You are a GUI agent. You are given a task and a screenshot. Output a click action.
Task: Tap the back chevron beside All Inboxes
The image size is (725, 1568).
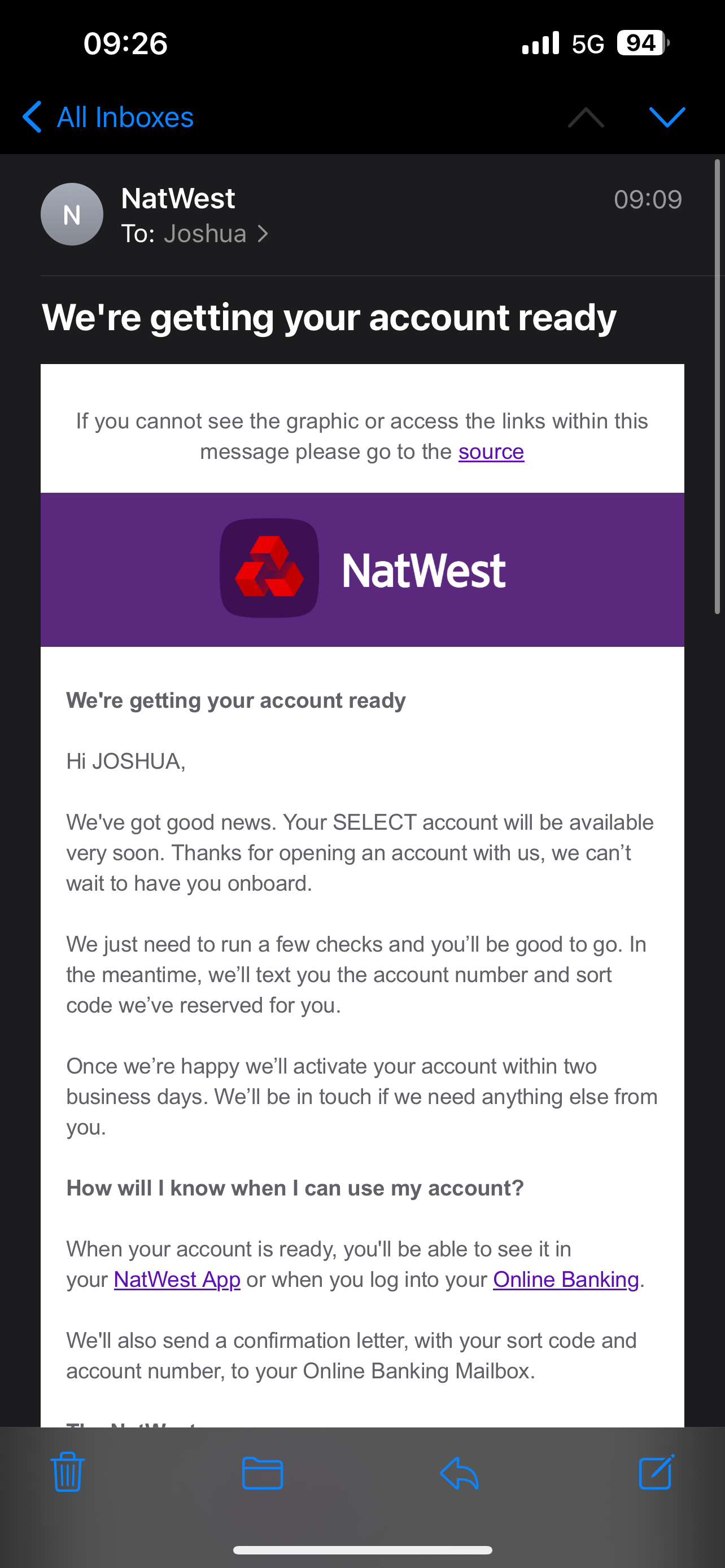click(x=32, y=117)
